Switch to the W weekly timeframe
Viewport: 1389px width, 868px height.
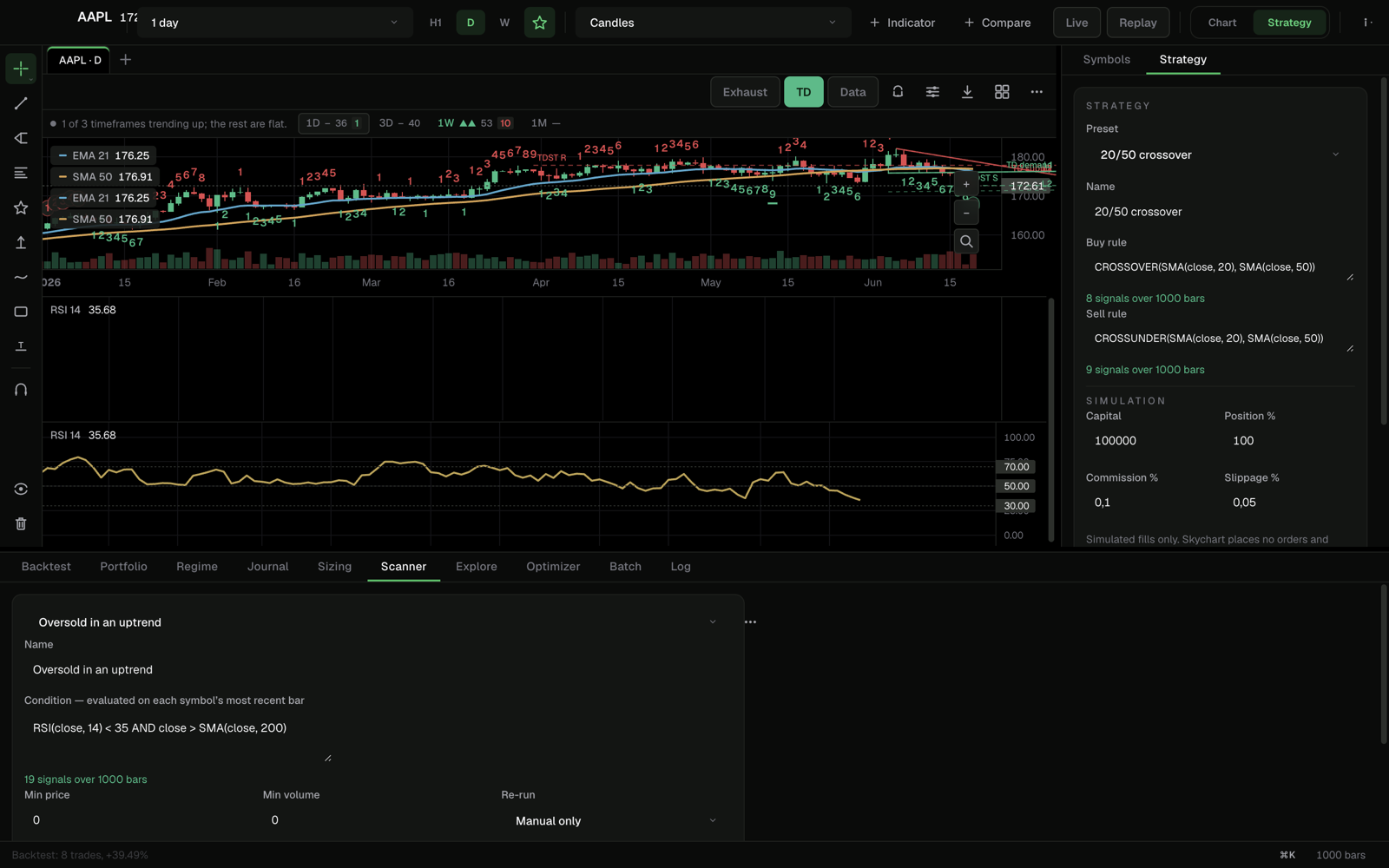[504, 23]
